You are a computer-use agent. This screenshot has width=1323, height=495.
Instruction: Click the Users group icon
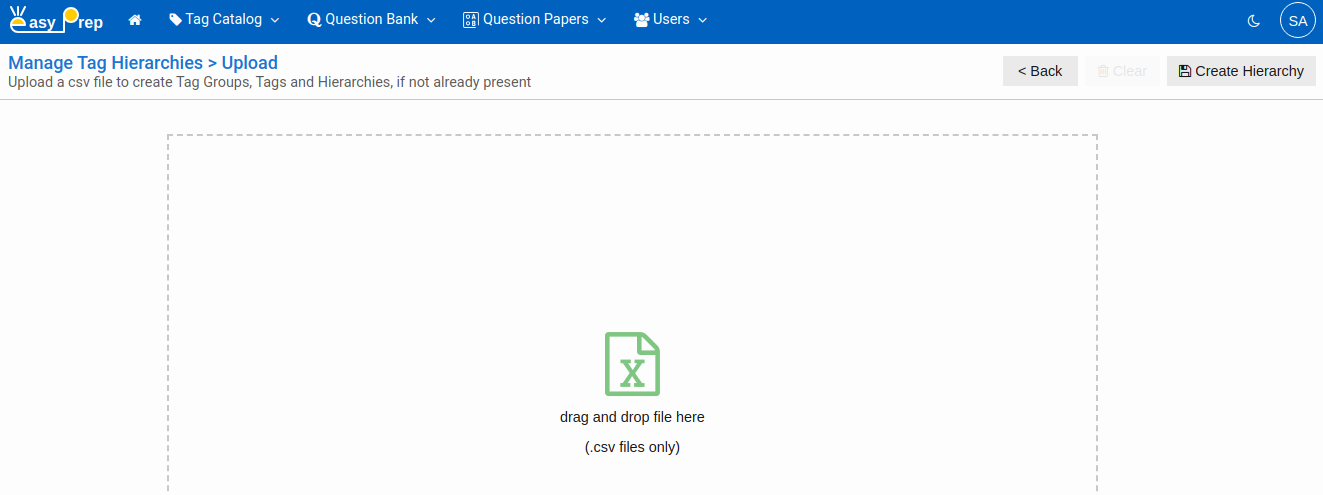point(642,20)
